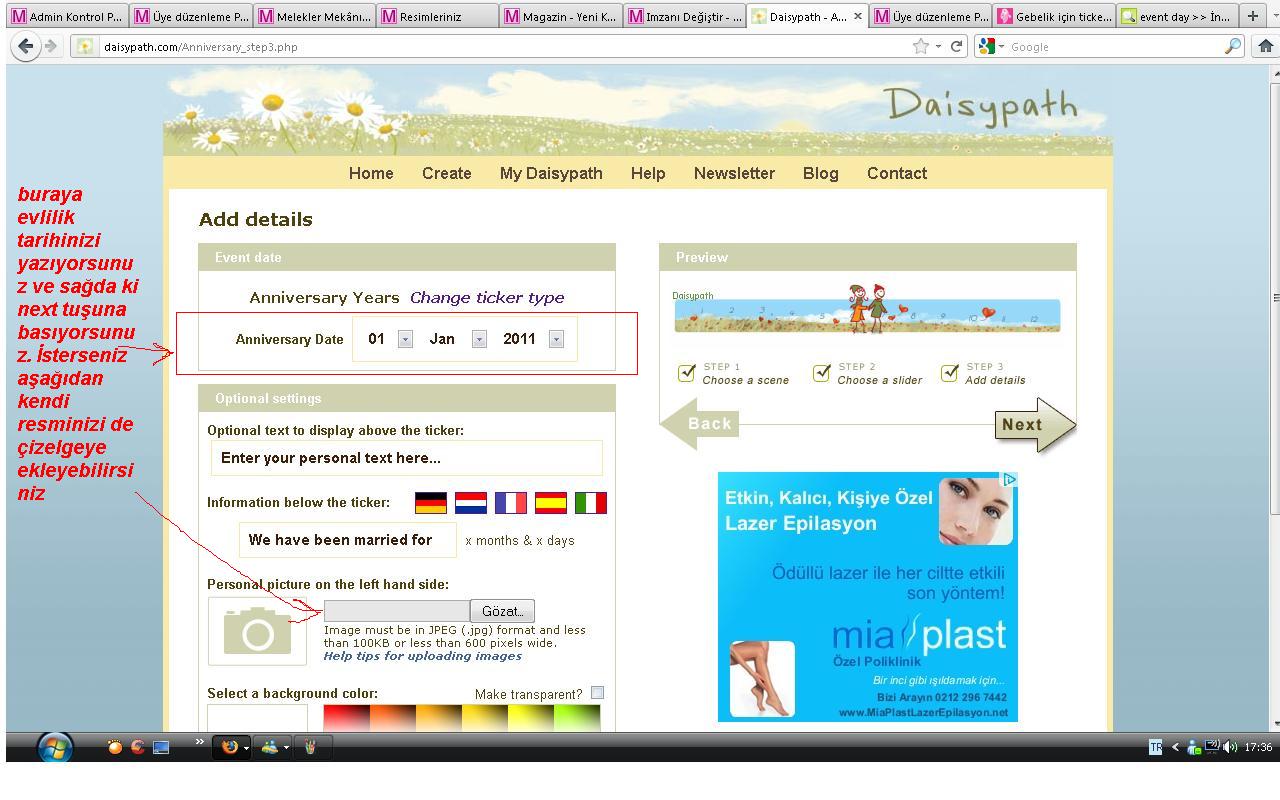Expand the anniversary month dropdown
Image resolution: width=1280 pixels, height=800 pixels.
click(x=479, y=339)
